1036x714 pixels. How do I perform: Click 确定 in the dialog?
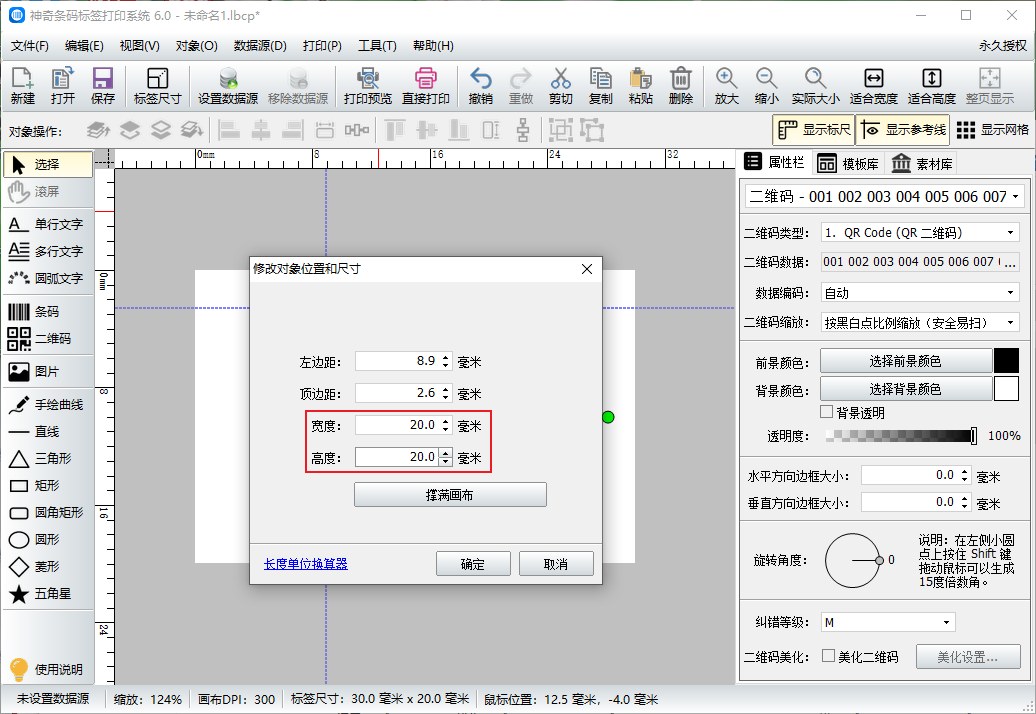(x=473, y=564)
